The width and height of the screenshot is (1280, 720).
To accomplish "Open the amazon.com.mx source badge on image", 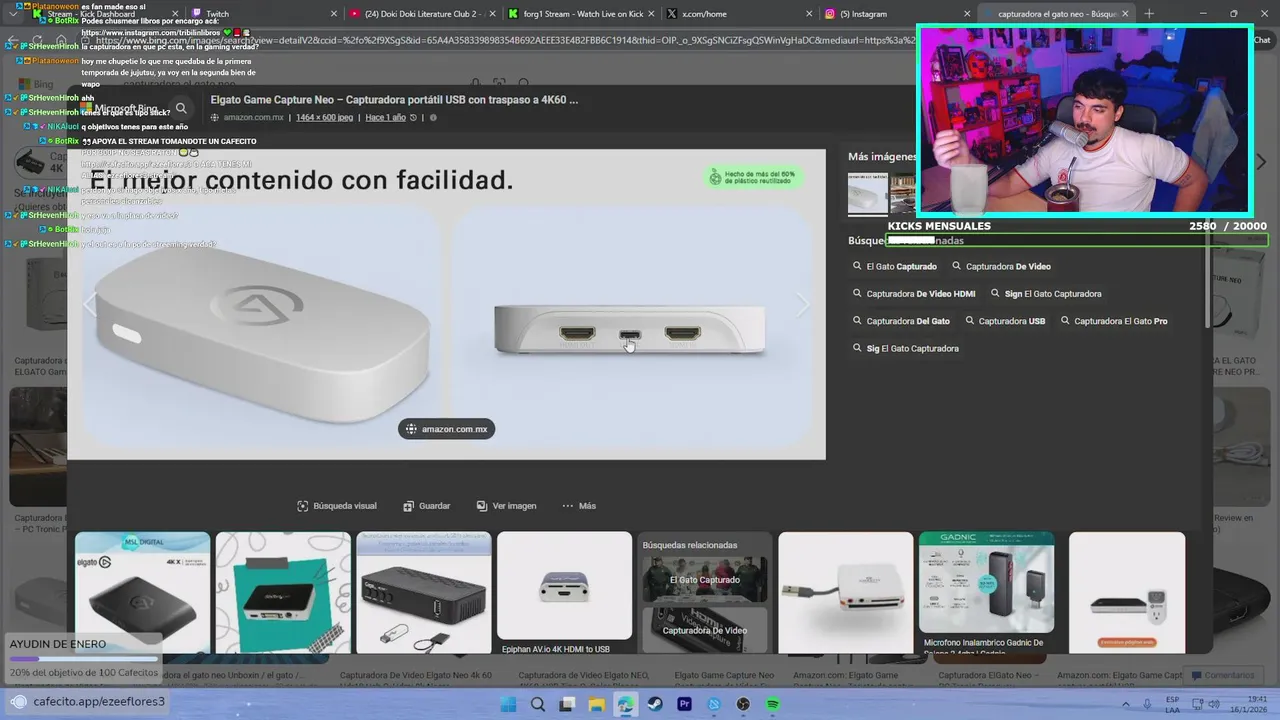I will pyautogui.click(x=447, y=429).
